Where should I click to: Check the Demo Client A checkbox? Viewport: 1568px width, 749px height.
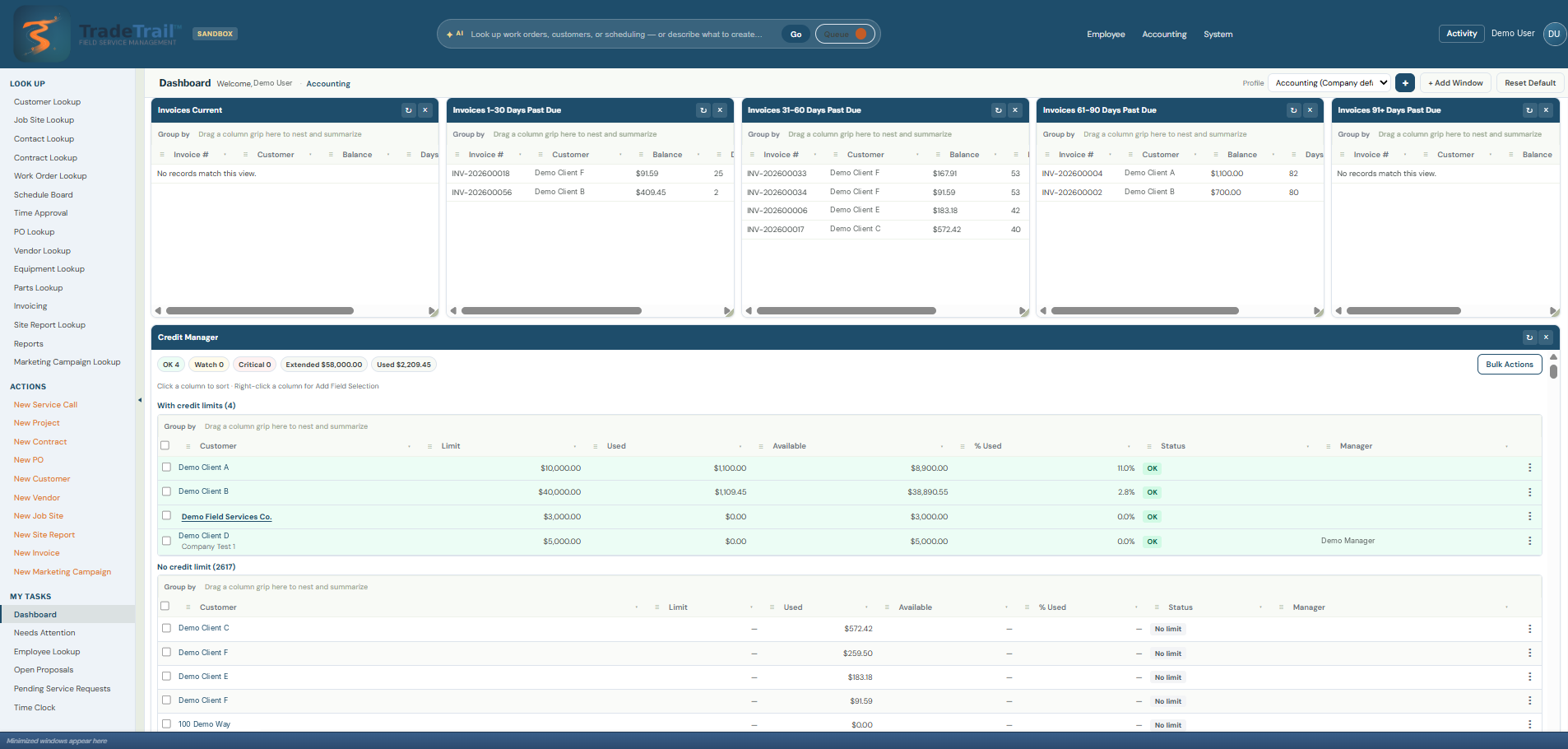point(166,467)
